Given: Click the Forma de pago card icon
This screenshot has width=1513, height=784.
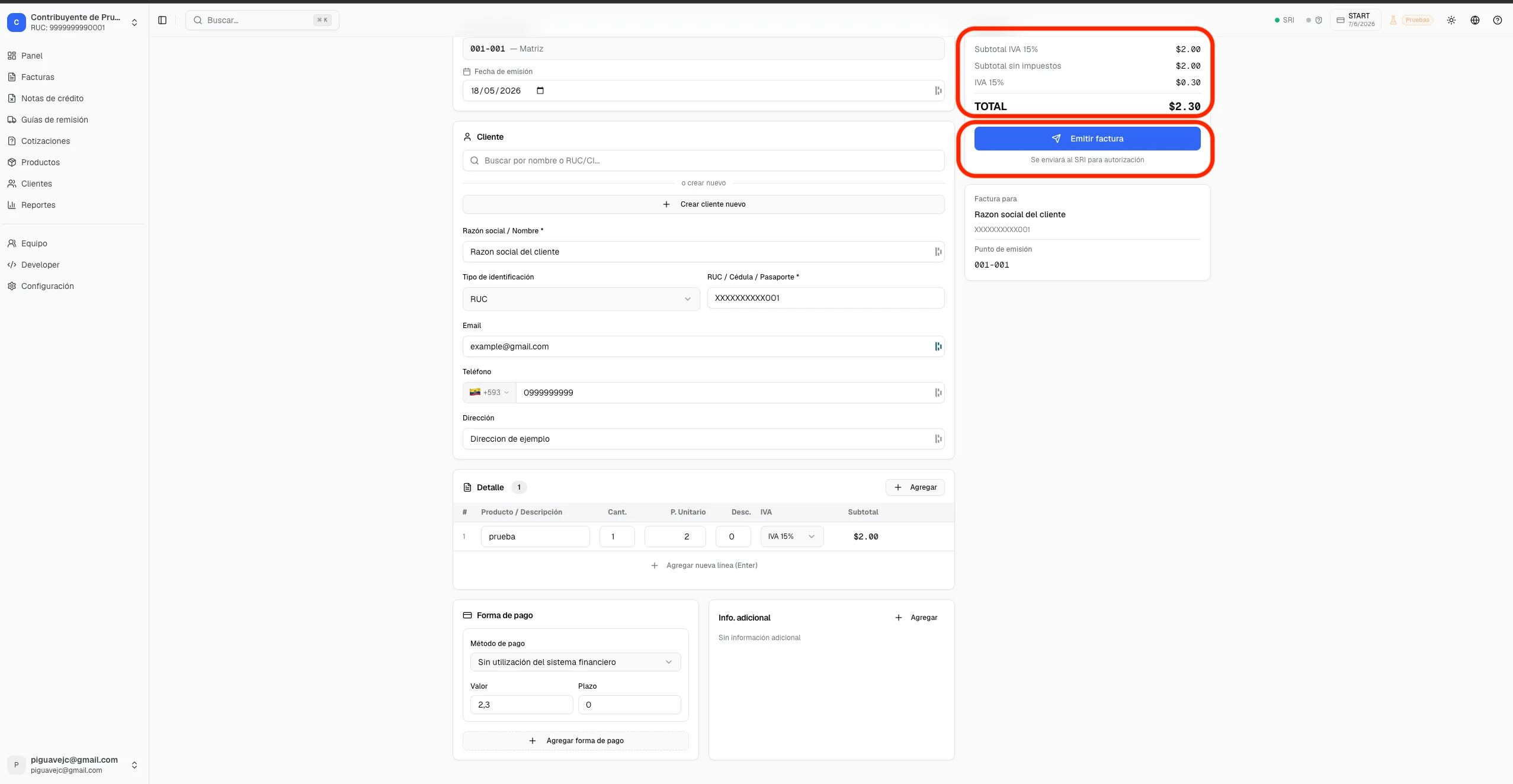Looking at the screenshot, I should click(467, 615).
